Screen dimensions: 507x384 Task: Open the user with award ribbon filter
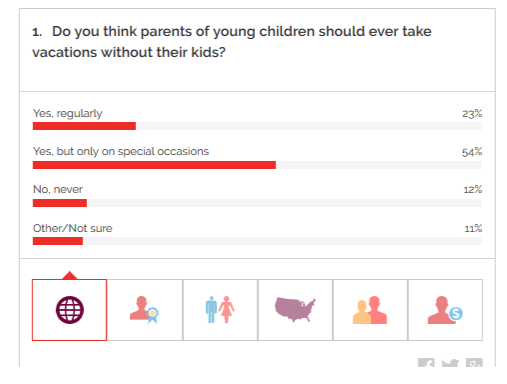pyautogui.click(x=145, y=310)
